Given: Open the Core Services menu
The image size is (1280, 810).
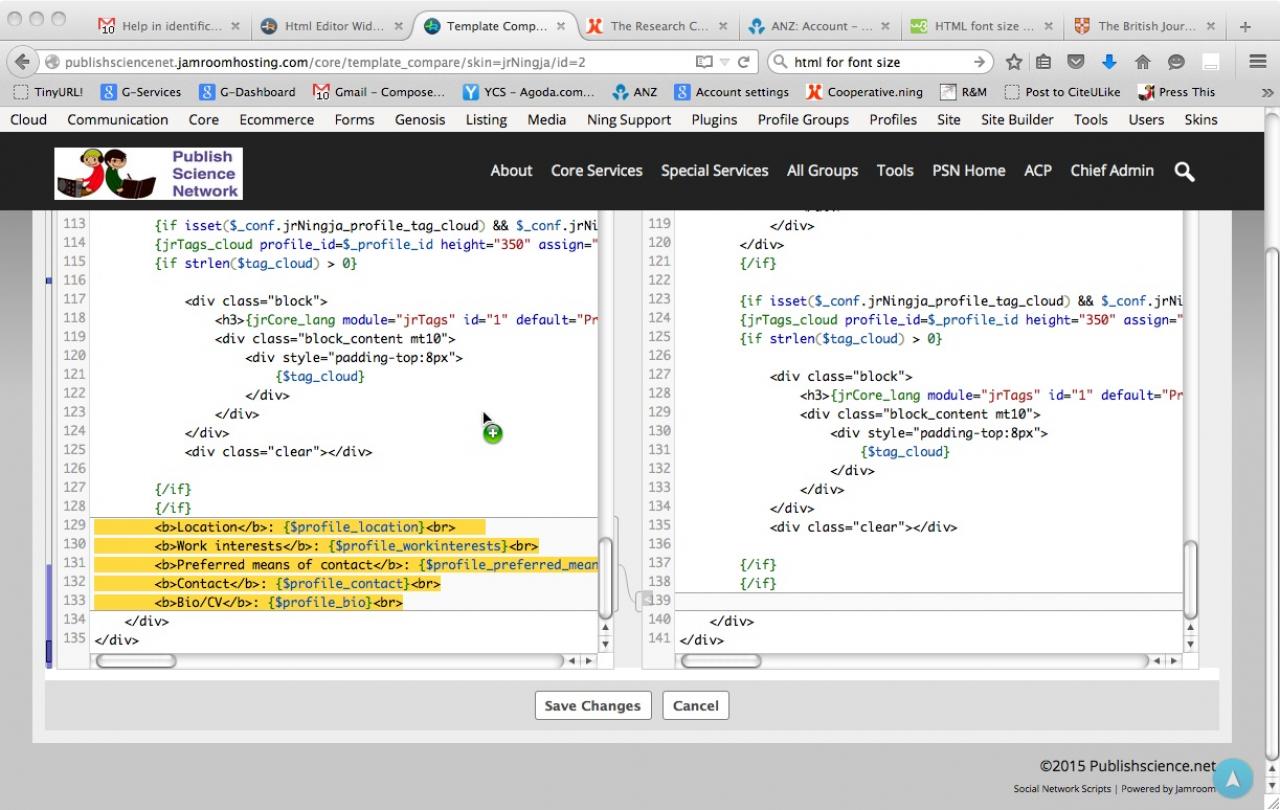Looking at the screenshot, I should (596, 171).
